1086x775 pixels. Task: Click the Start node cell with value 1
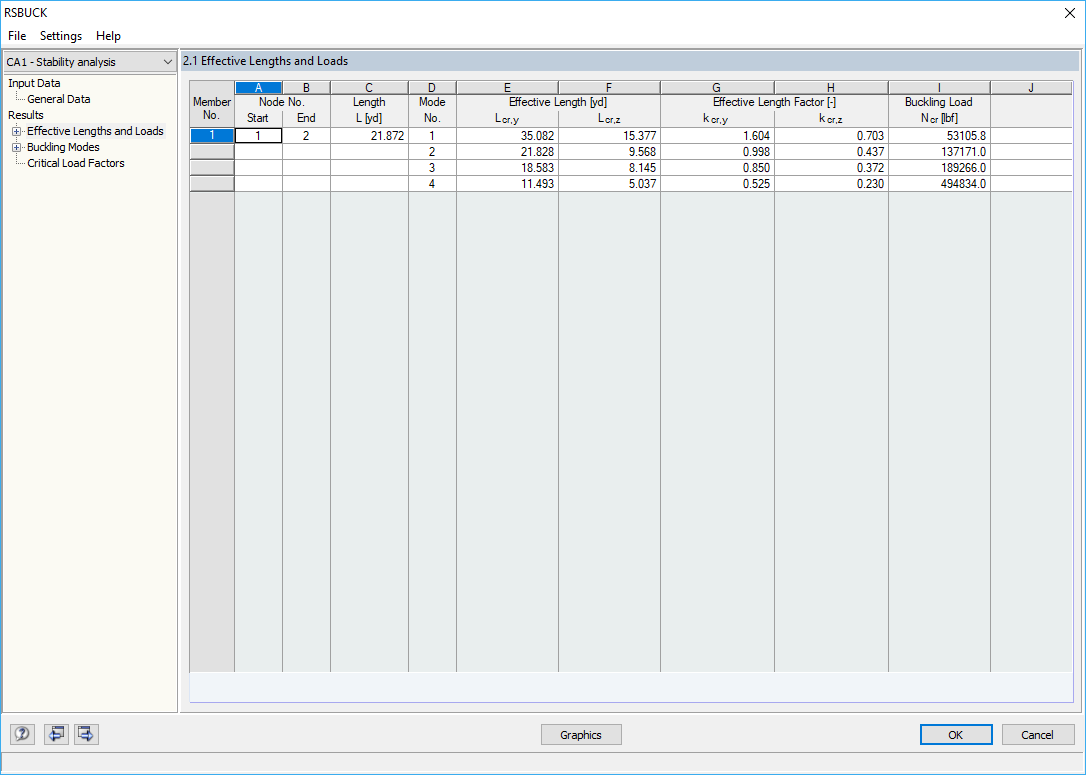258,136
